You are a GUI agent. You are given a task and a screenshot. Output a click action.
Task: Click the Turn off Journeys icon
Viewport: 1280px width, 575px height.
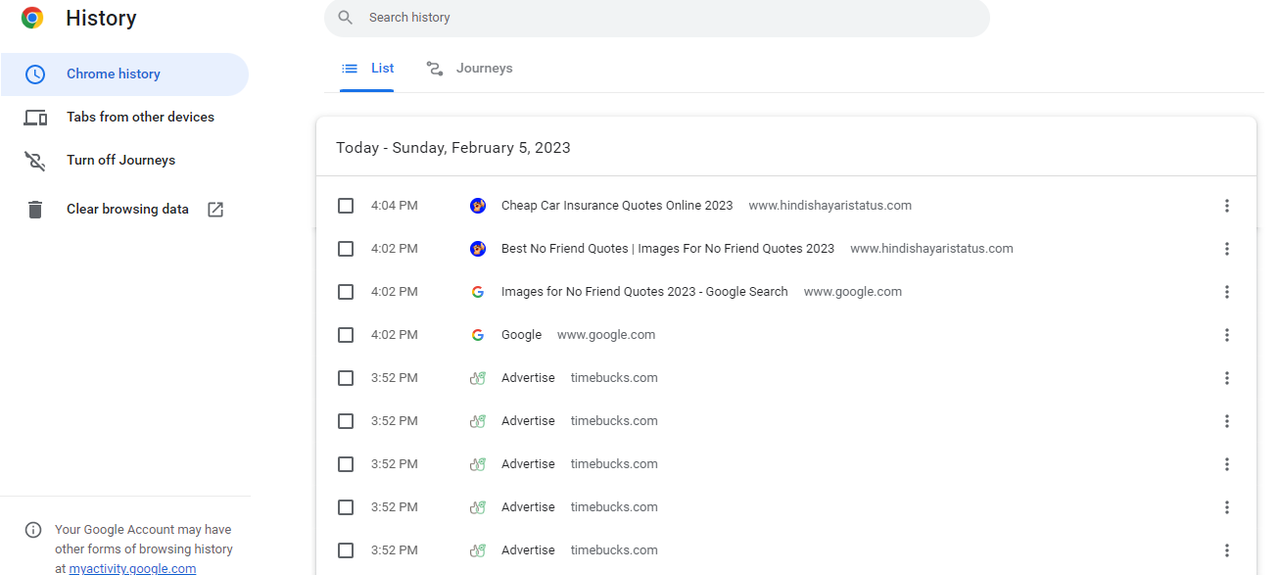coord(35,161)
